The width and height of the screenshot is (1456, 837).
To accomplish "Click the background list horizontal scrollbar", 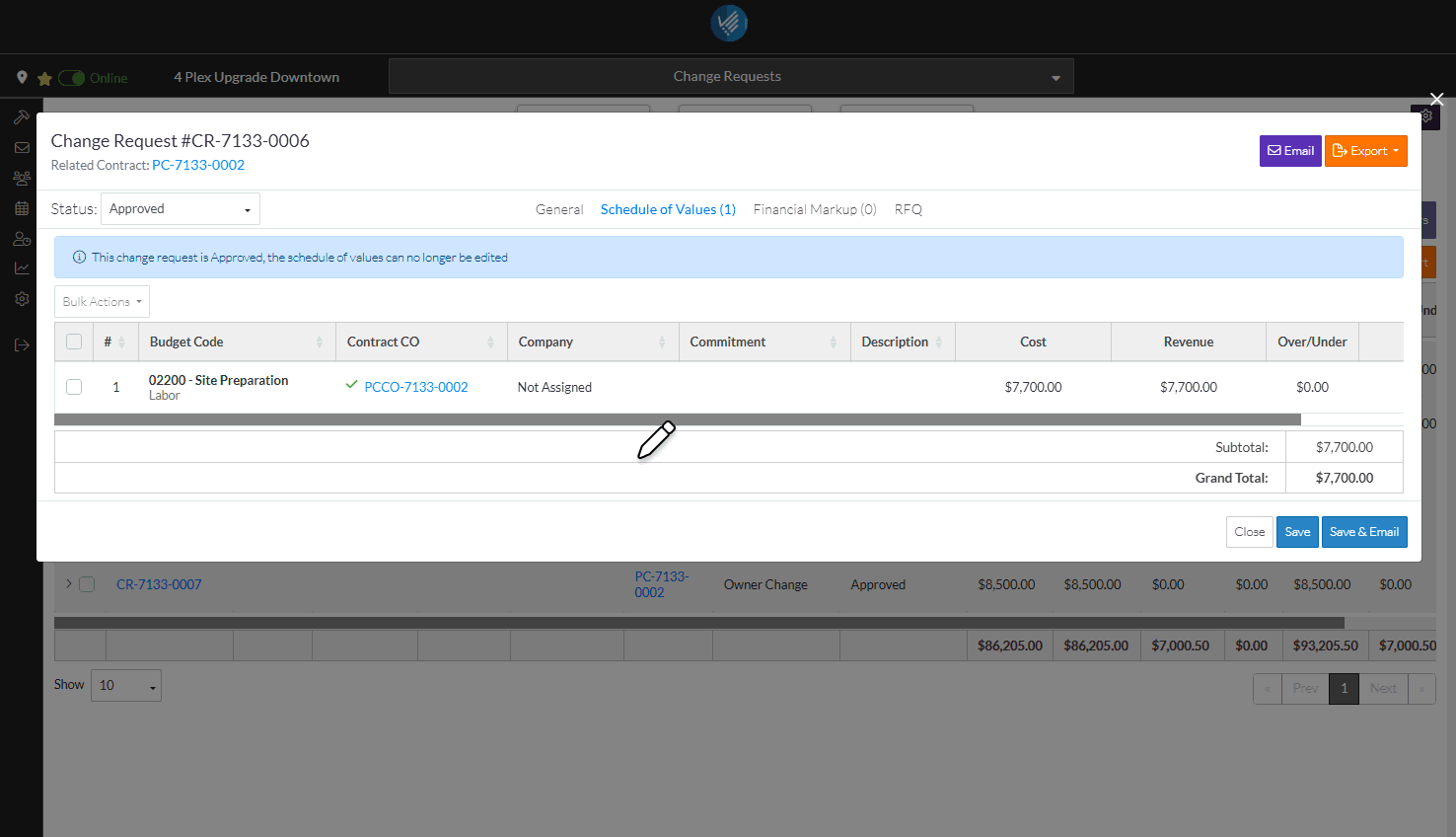I will pyautogui.click(x=699, y=623).
